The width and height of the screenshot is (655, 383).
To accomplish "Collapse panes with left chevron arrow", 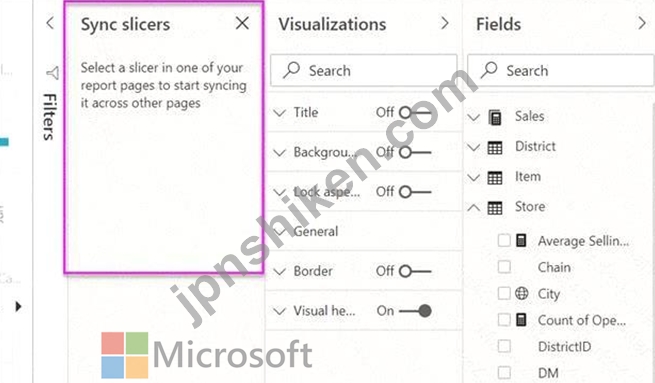I will click(50, 23).
